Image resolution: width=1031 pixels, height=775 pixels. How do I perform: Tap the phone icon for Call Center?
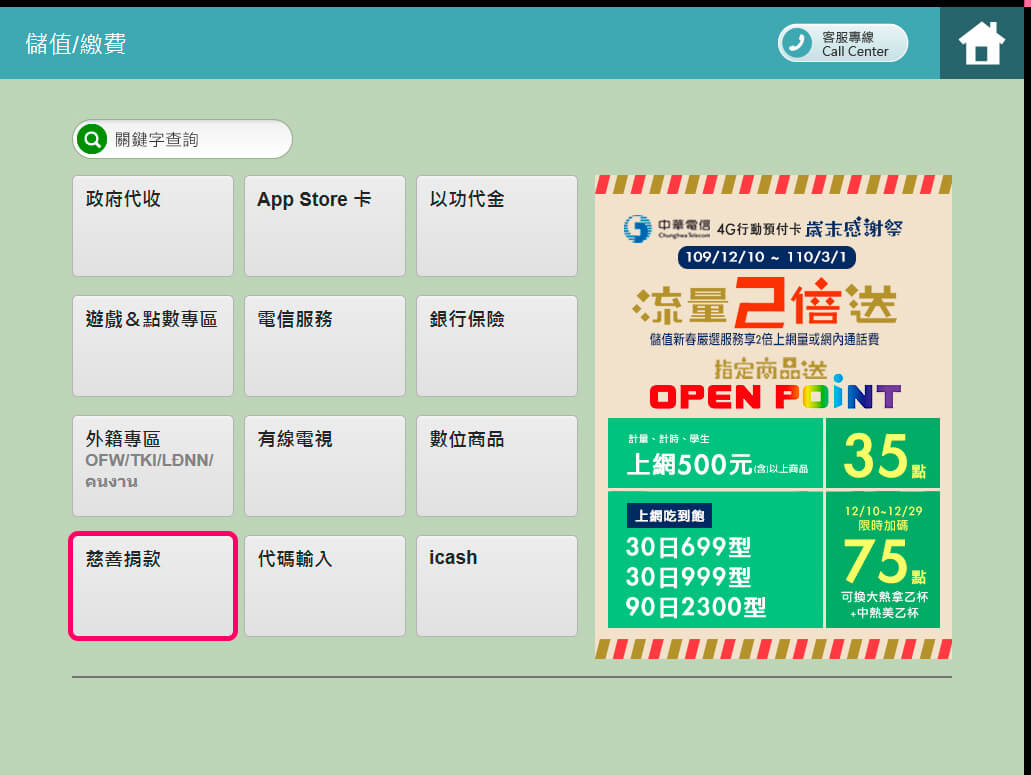pyautogui.click(x=798, y=43)
